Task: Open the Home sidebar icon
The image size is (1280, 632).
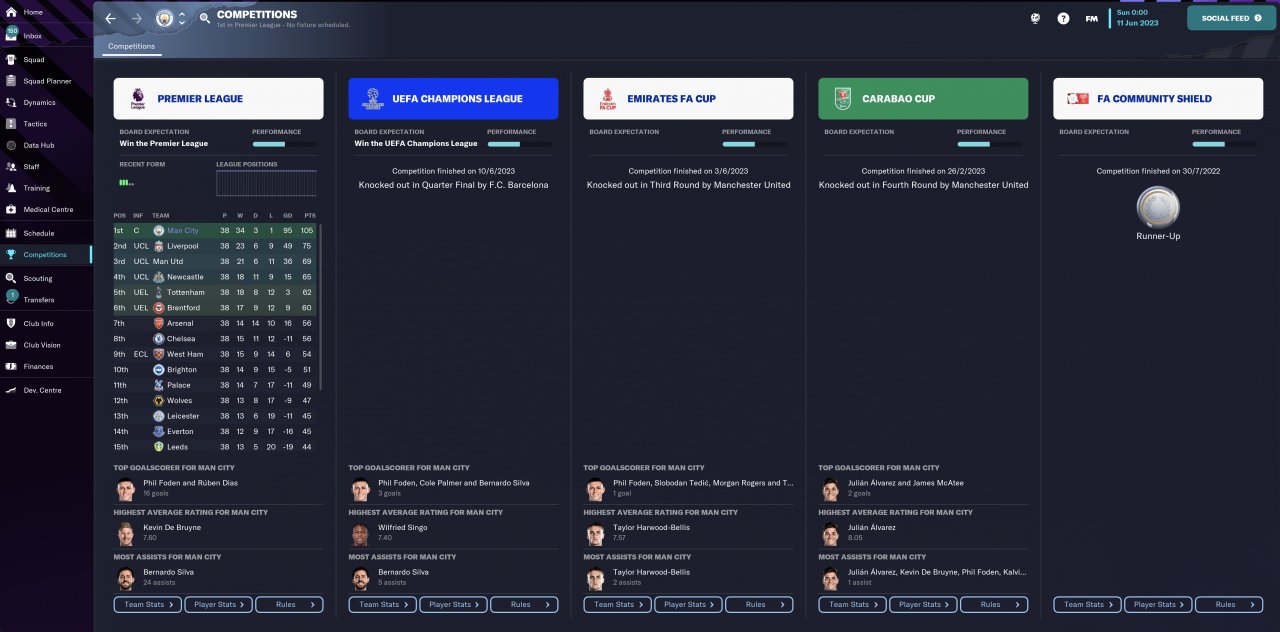Action: (x=12, y=12)
